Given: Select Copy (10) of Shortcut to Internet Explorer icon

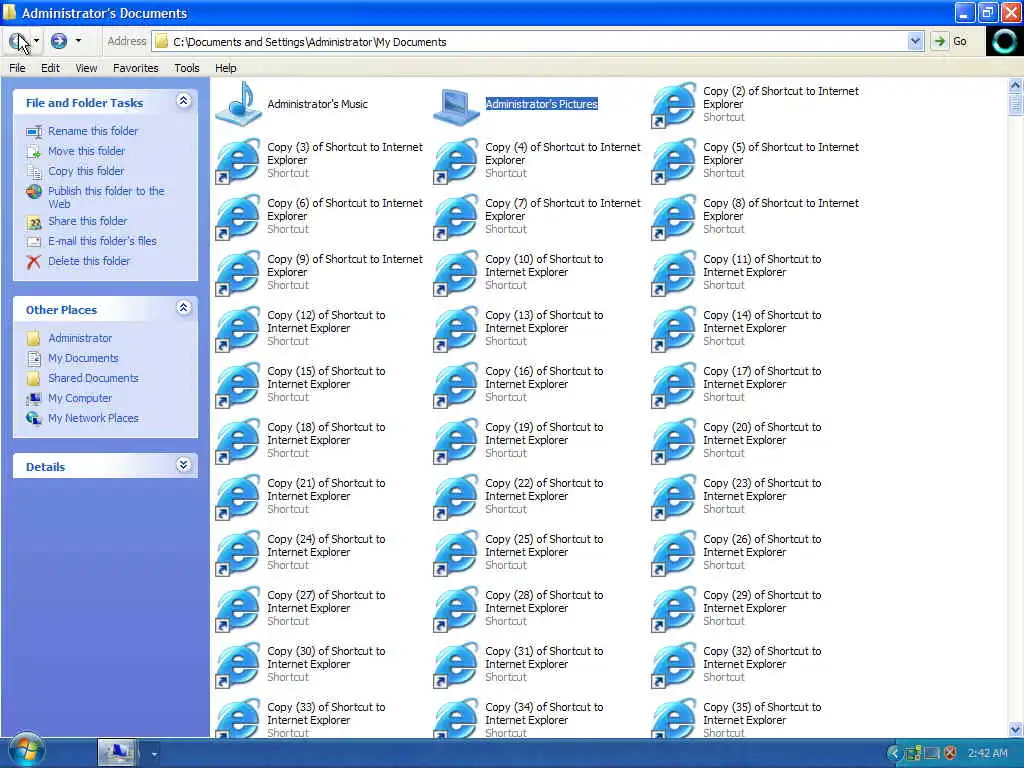Looking at the screenshot, I should tap(456, 273).
